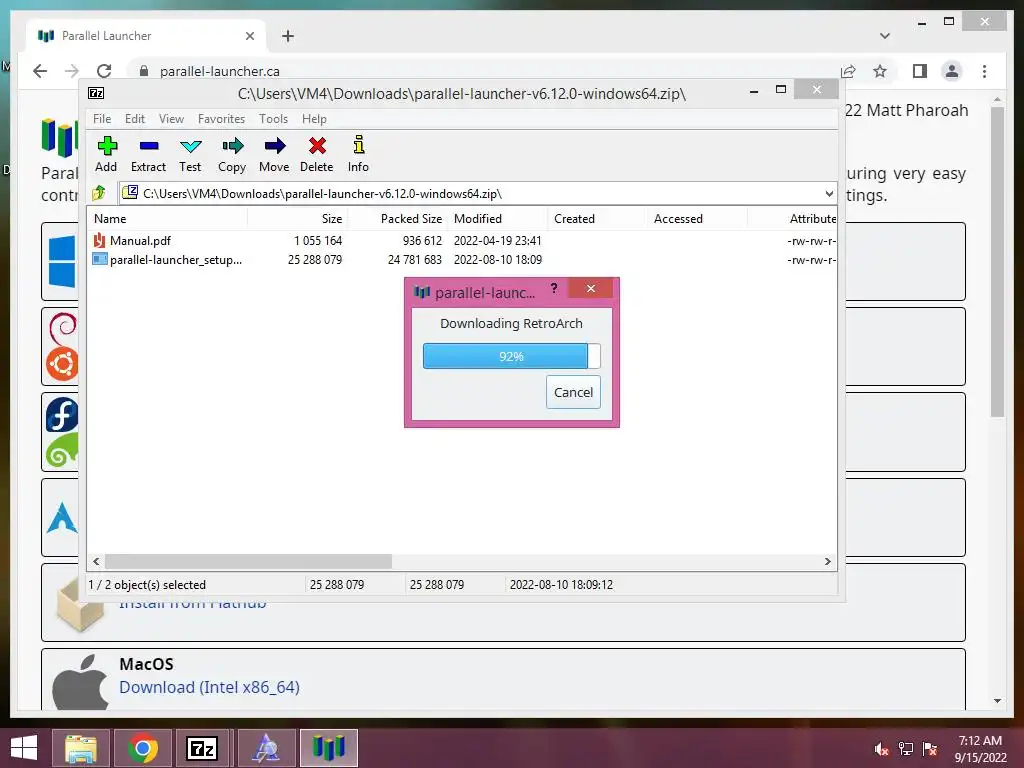Open File Explorer from the taskbar
The width and height of the screenshot is (1024, 768).
[x=81, y=748]
